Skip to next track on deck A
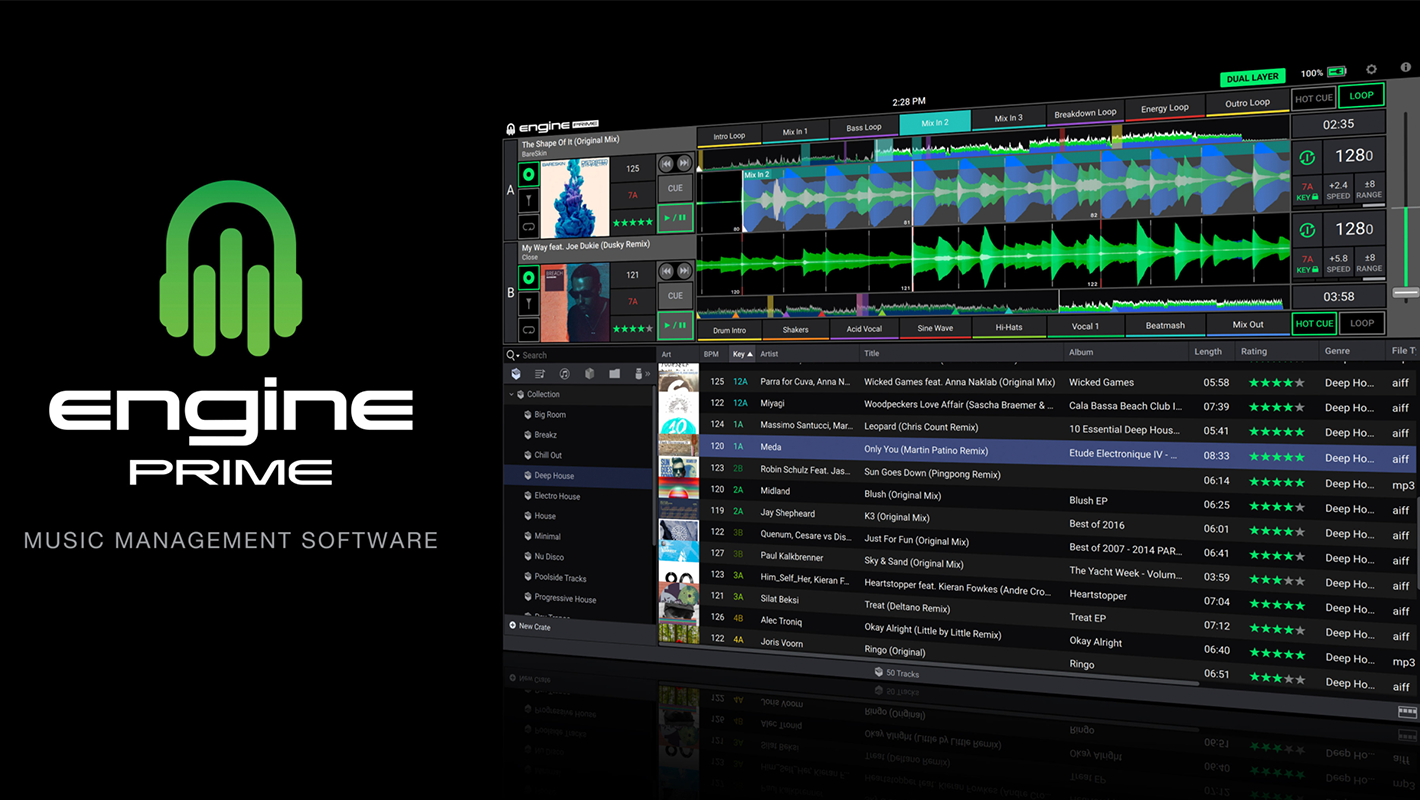 684,163
